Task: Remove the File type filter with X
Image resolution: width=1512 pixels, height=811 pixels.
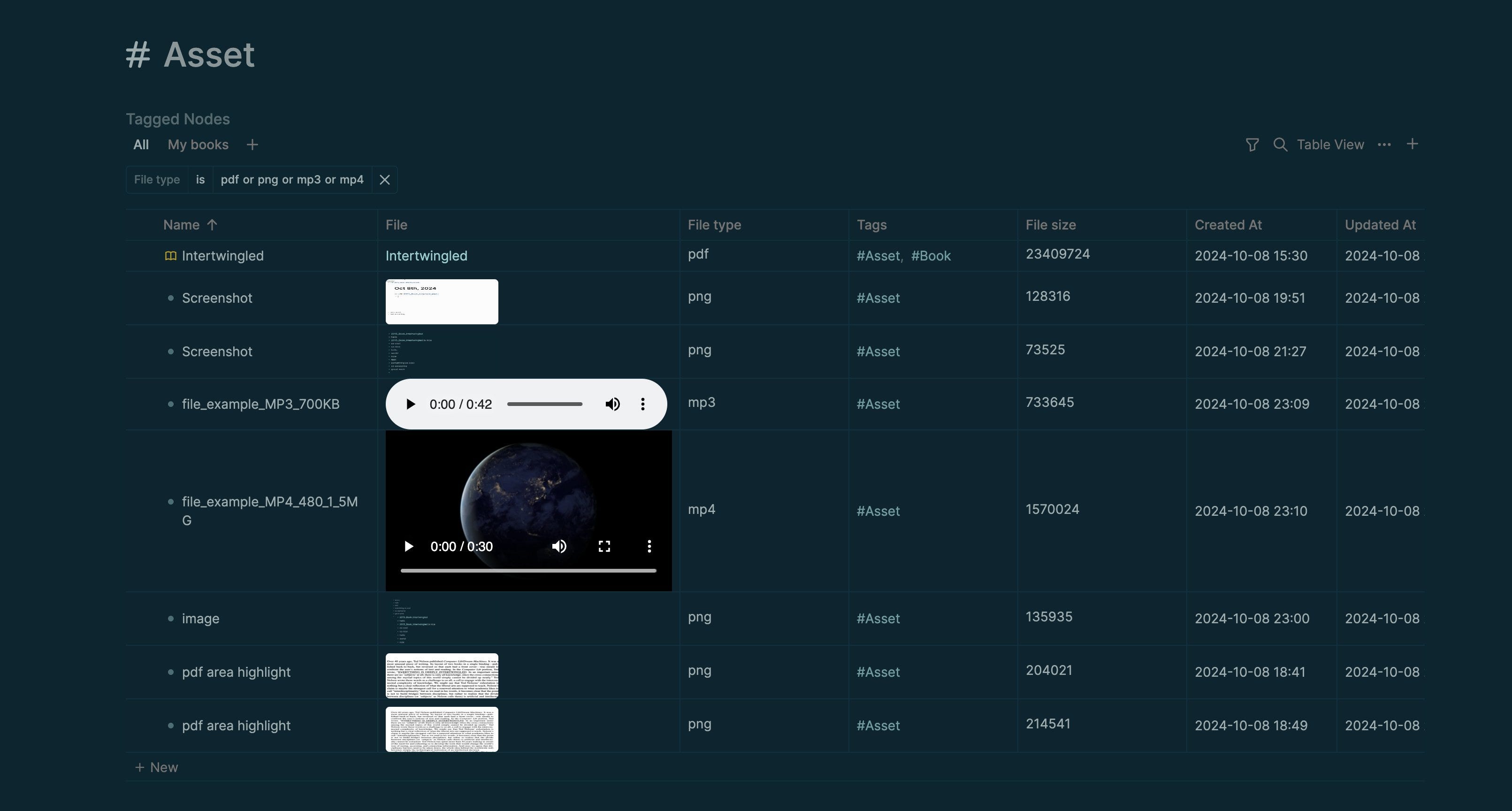Action: point(384,180)
